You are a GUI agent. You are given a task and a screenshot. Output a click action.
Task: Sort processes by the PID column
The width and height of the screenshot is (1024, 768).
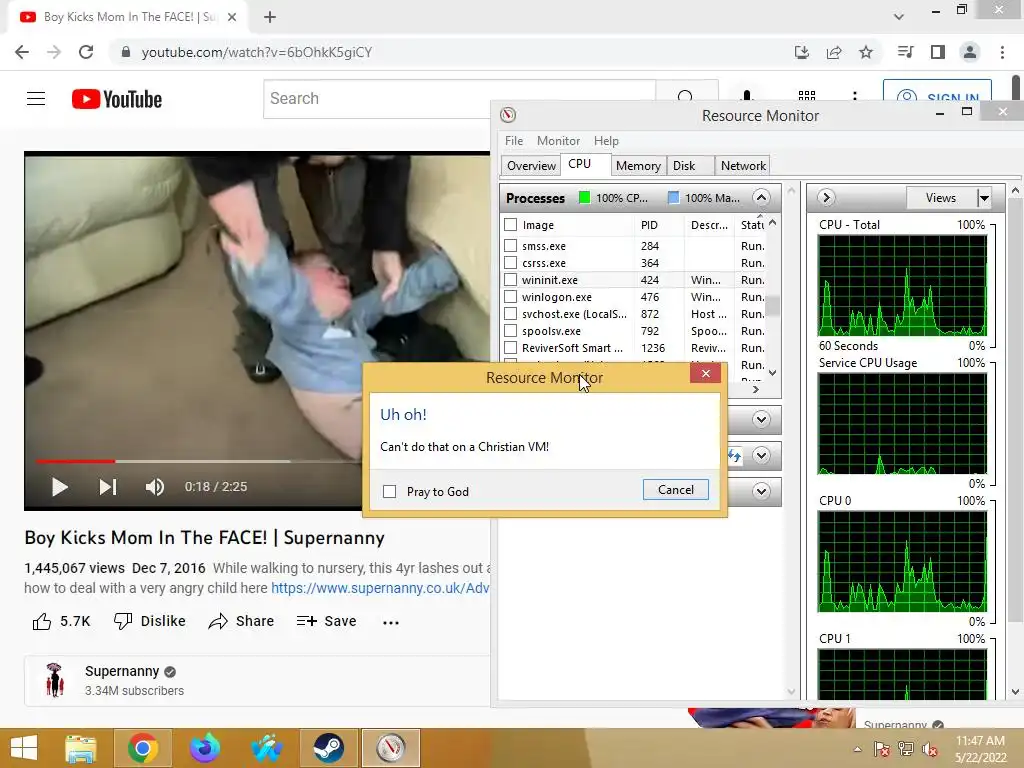[x=649, y=225]
